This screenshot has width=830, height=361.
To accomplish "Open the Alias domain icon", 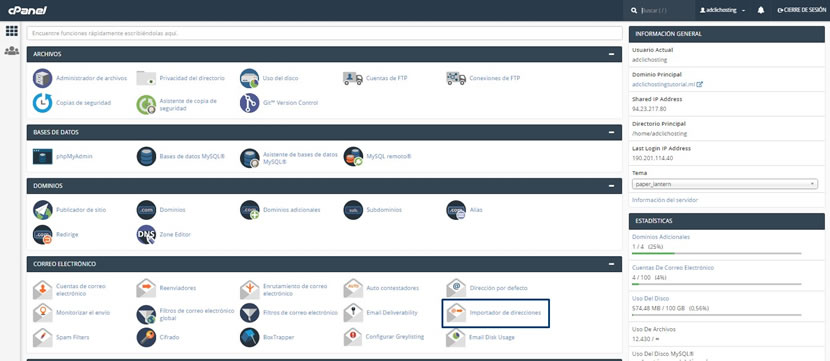I will (x=456, y=210).
